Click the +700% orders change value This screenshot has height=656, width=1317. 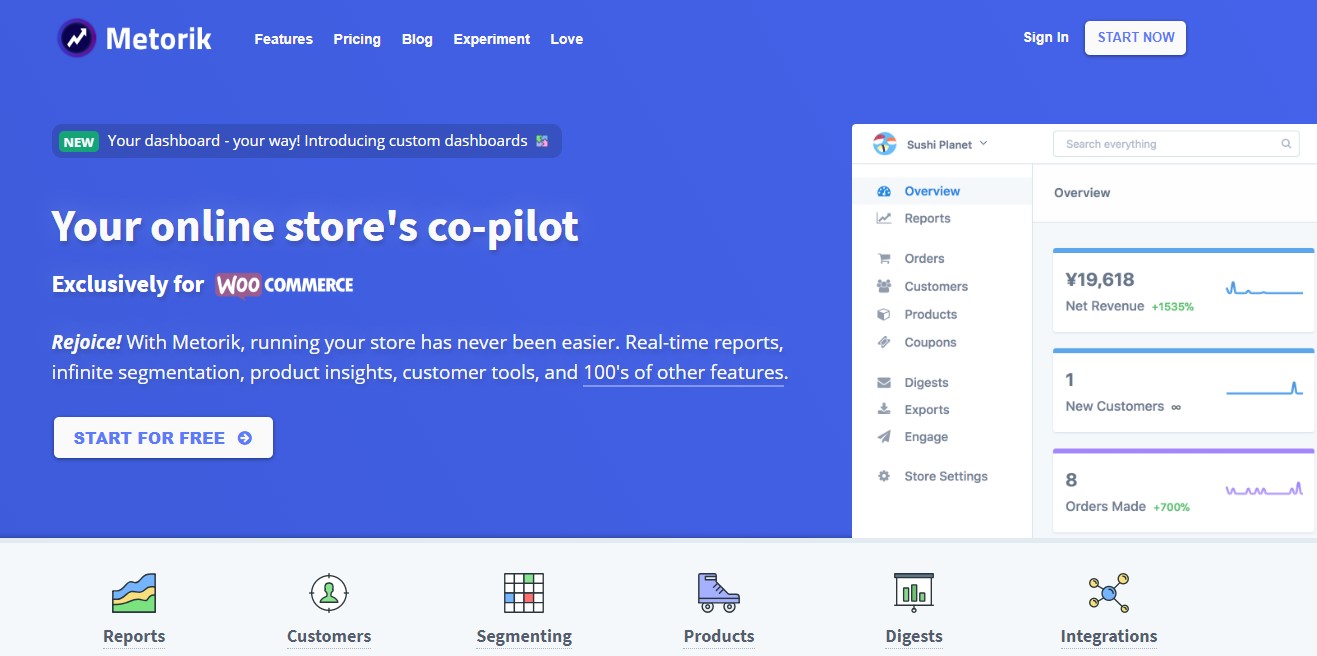point(1171,507)
